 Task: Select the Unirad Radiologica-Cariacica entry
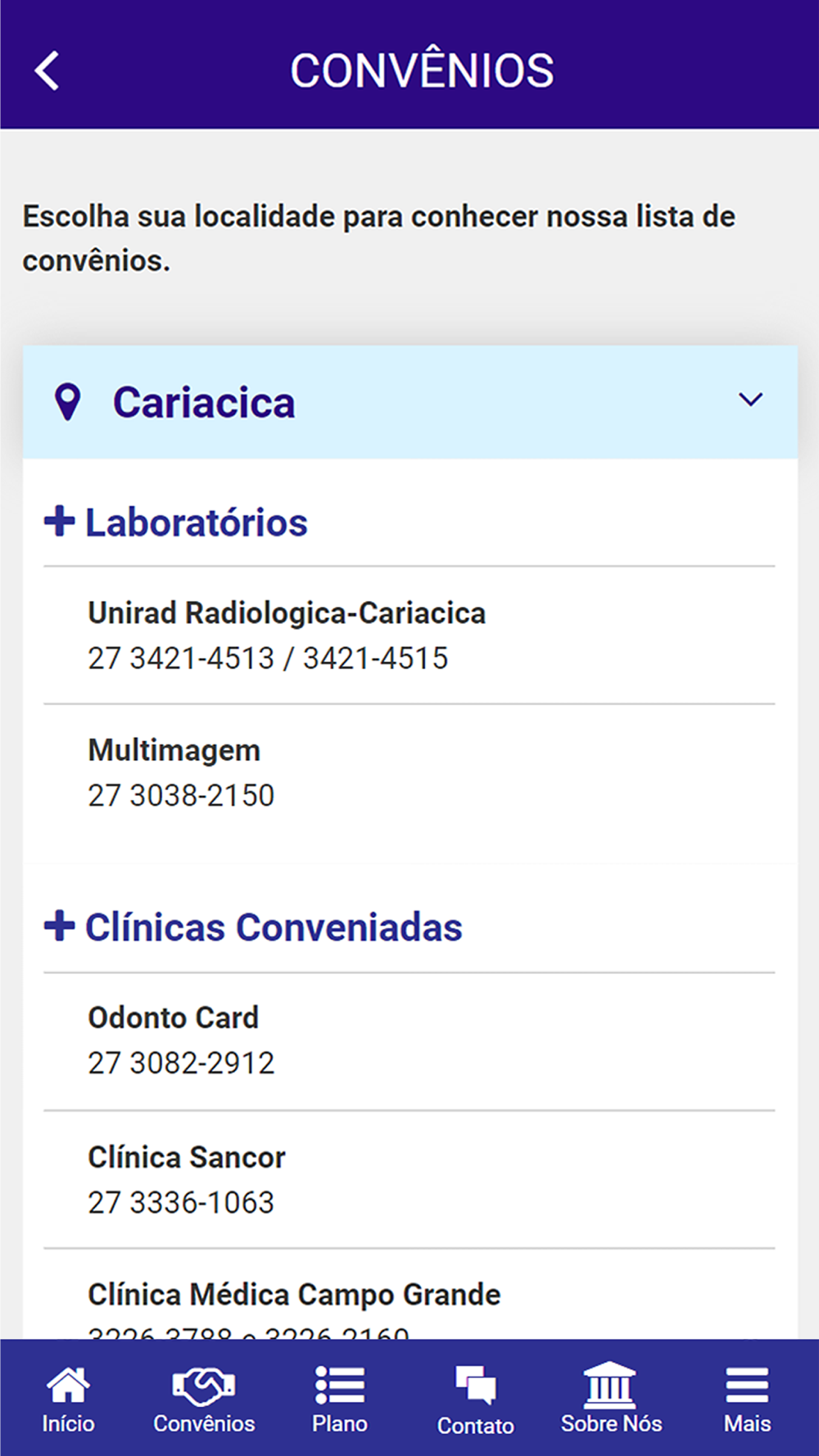pos(287,613)
